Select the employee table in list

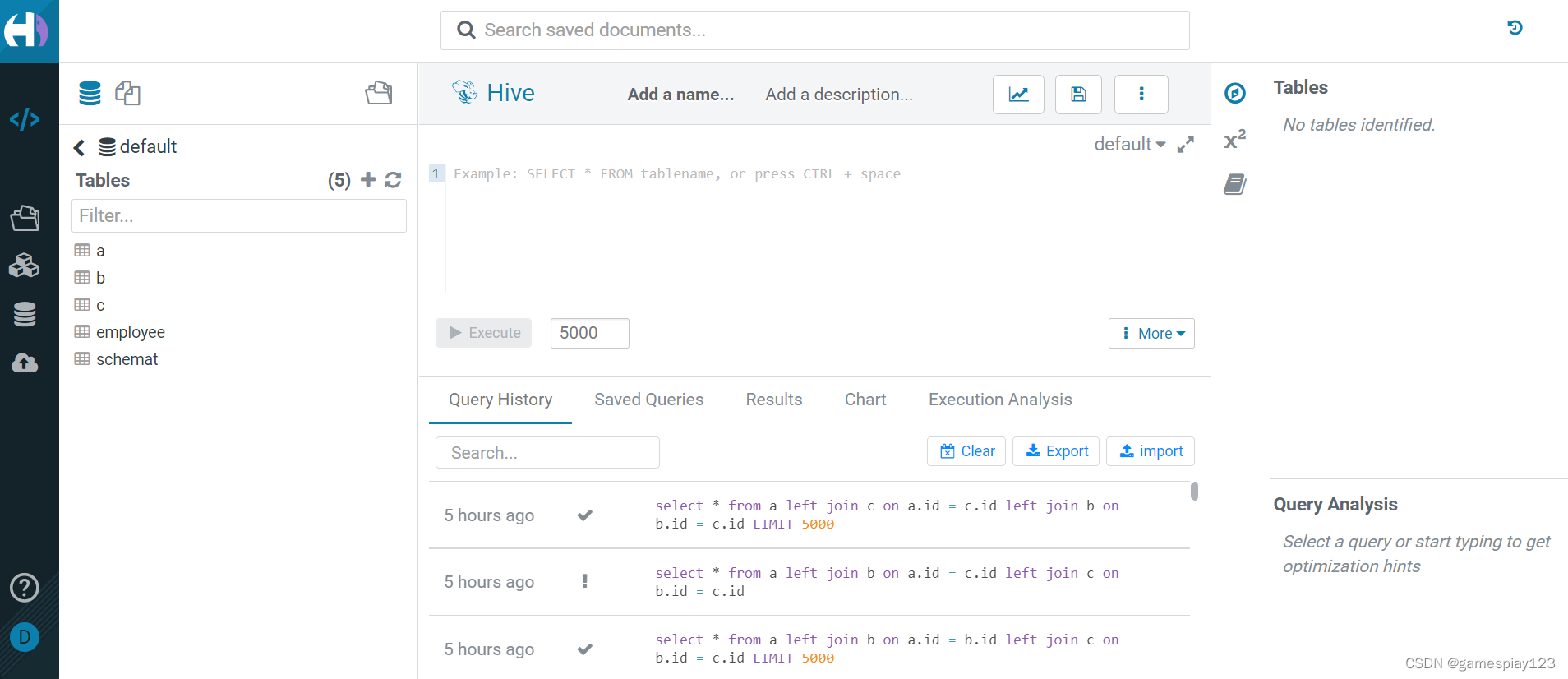click(x=130, y=332)
